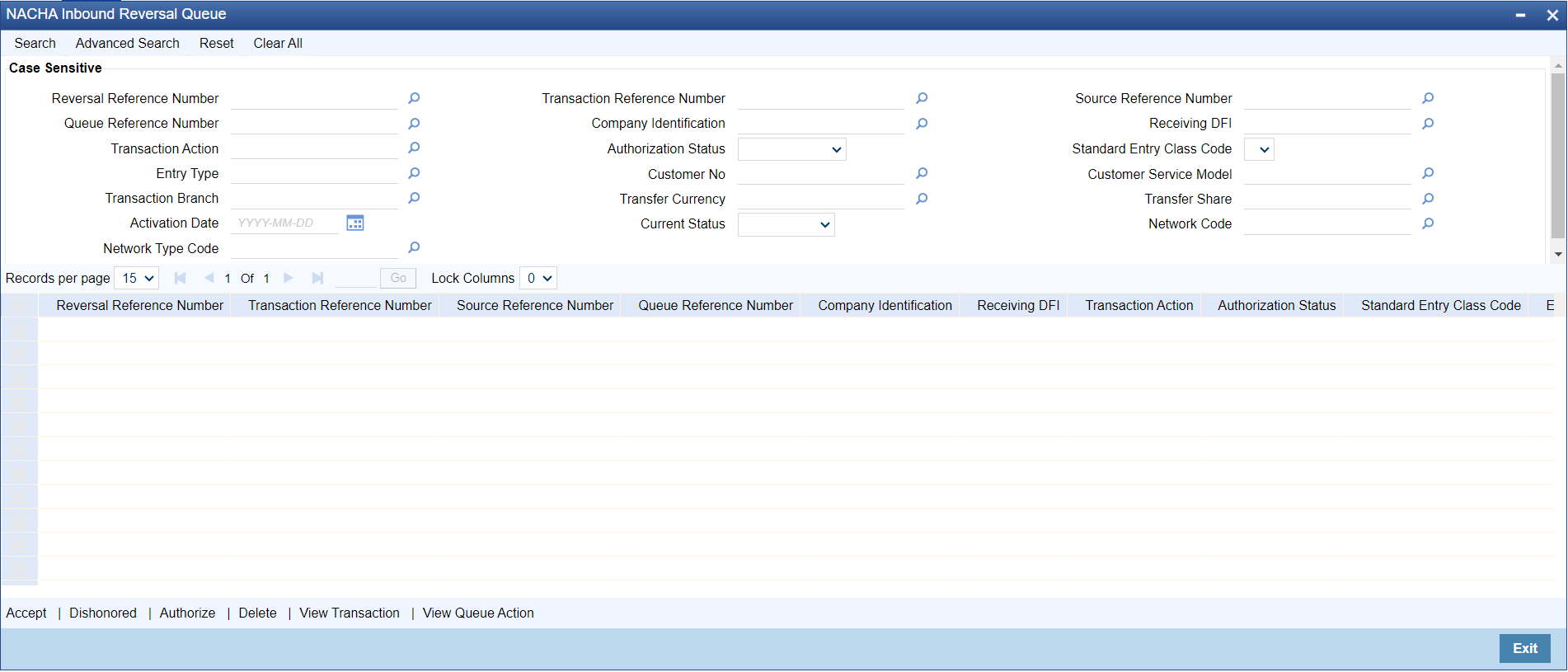Click the page number entry box
The image size is (1568, 672).
356,278
